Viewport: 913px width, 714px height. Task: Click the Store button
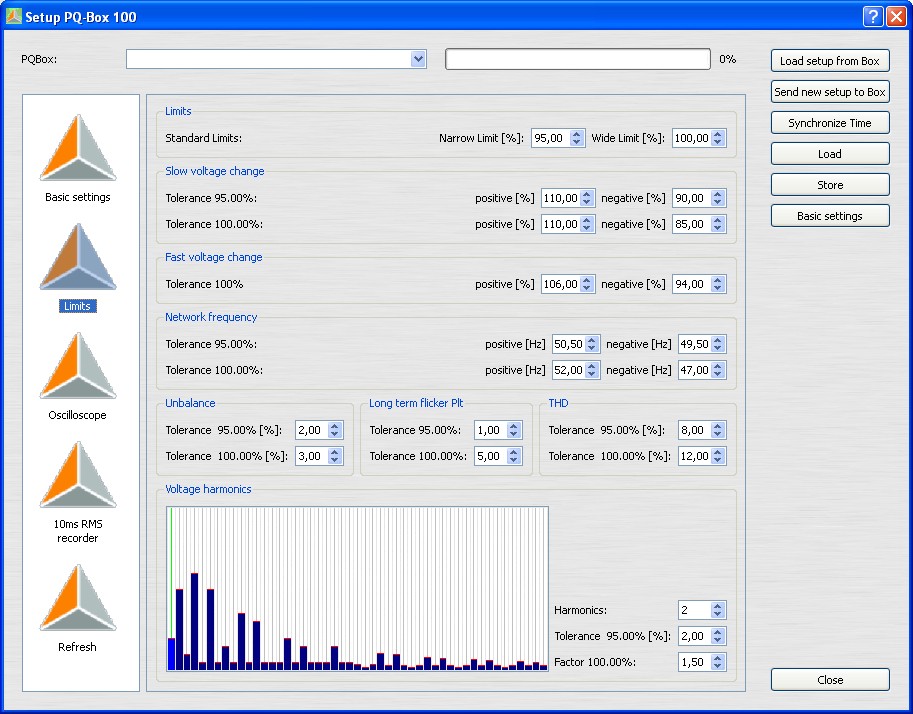tap(830, 185)
